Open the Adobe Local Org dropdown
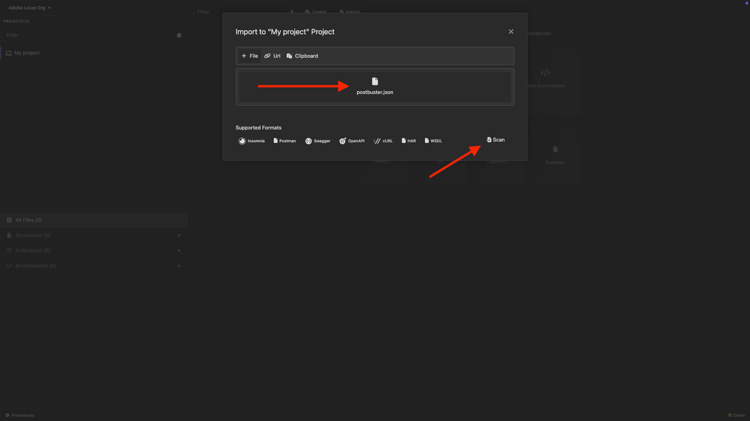The width and height of the screenshot is (750, 421). [29, 8]
